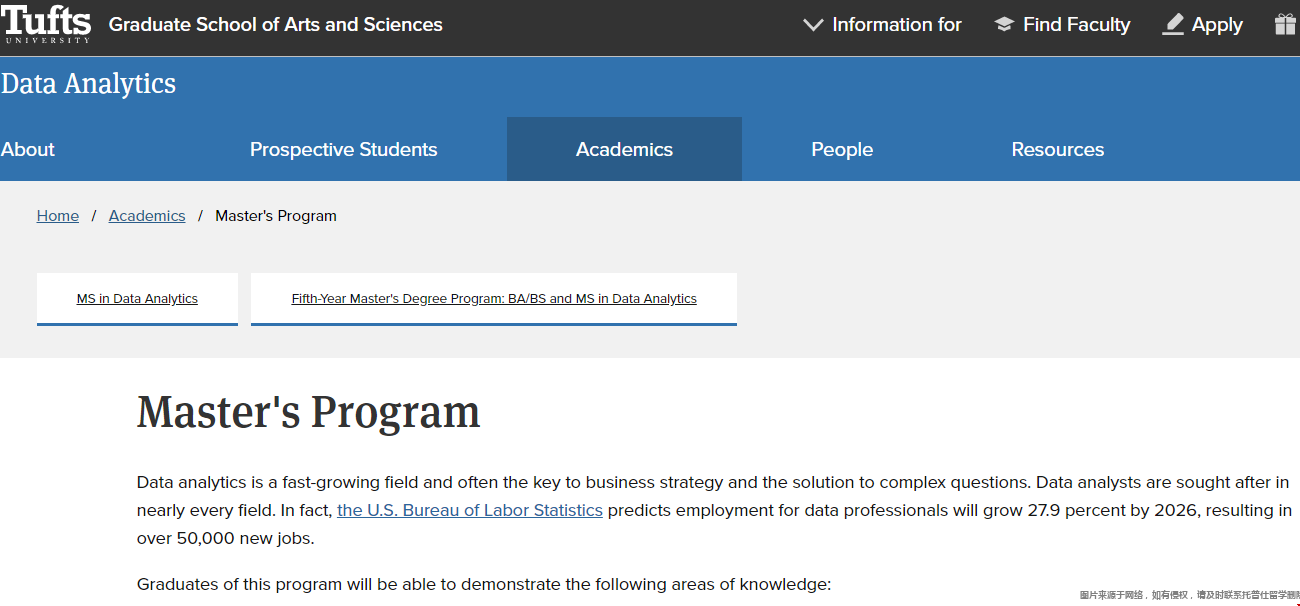The width and height of the screenshot is (1300, 606).
Task: Click the Data Analytics site heading
Action: (x=88, y=84)
